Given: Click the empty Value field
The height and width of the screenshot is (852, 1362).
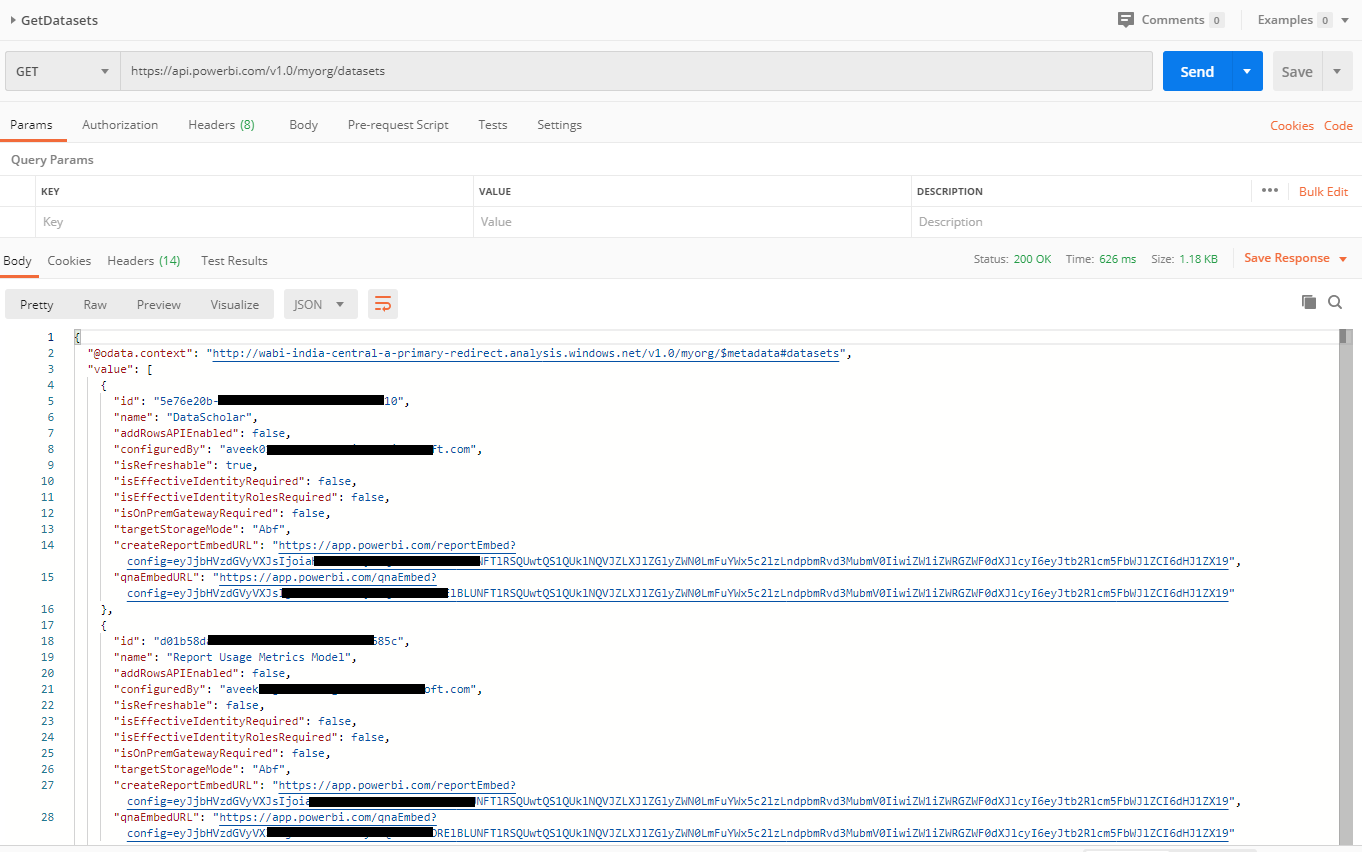Looking at the screenshot, I should (693, 222).
